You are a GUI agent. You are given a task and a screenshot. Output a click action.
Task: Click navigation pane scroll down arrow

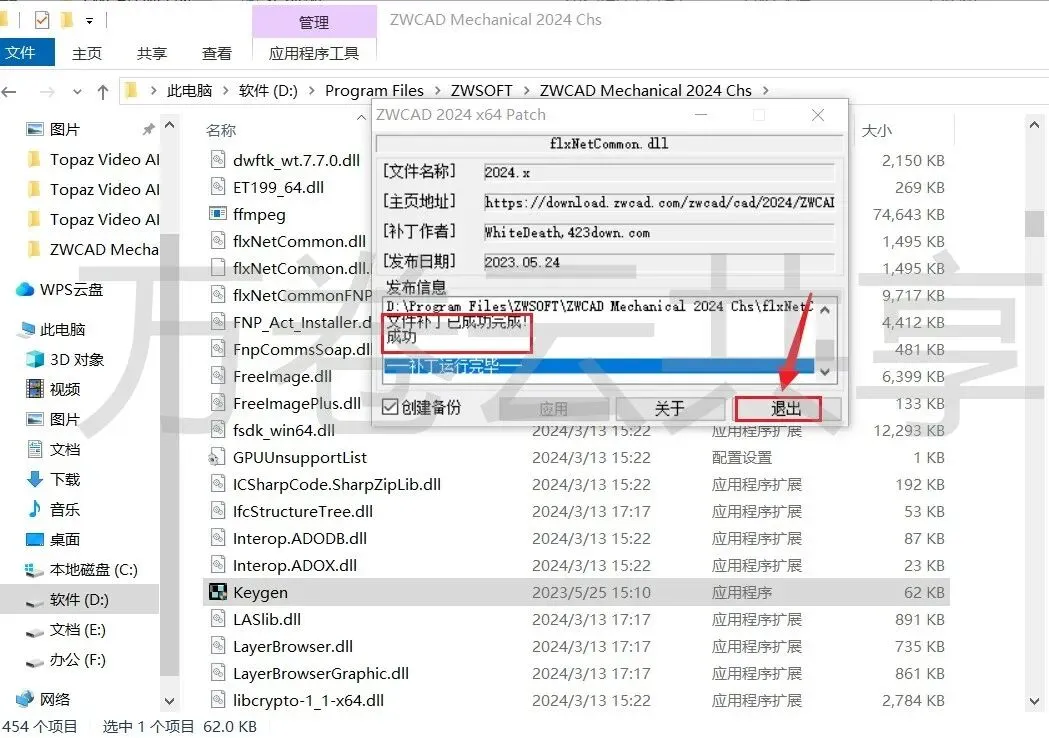pos(169,701)
